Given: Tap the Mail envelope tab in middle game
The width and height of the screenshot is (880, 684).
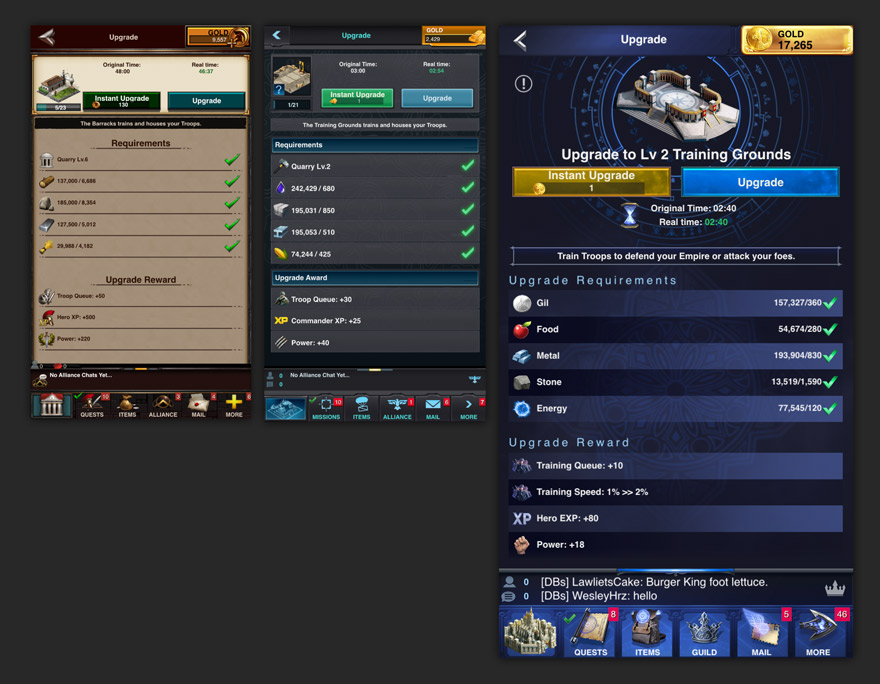Looking at the screenshot, I should [x=433, y=408].
